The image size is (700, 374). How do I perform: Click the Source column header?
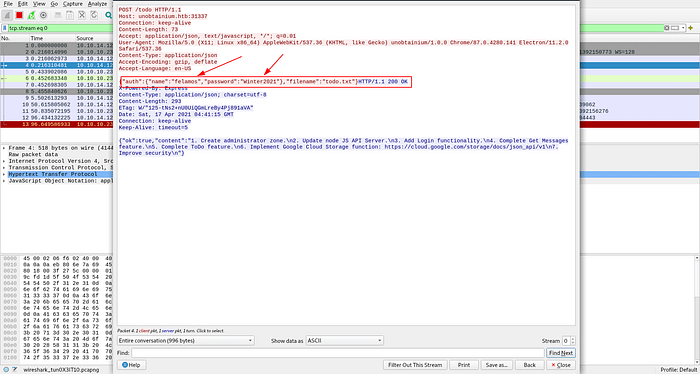click(94, 38)
